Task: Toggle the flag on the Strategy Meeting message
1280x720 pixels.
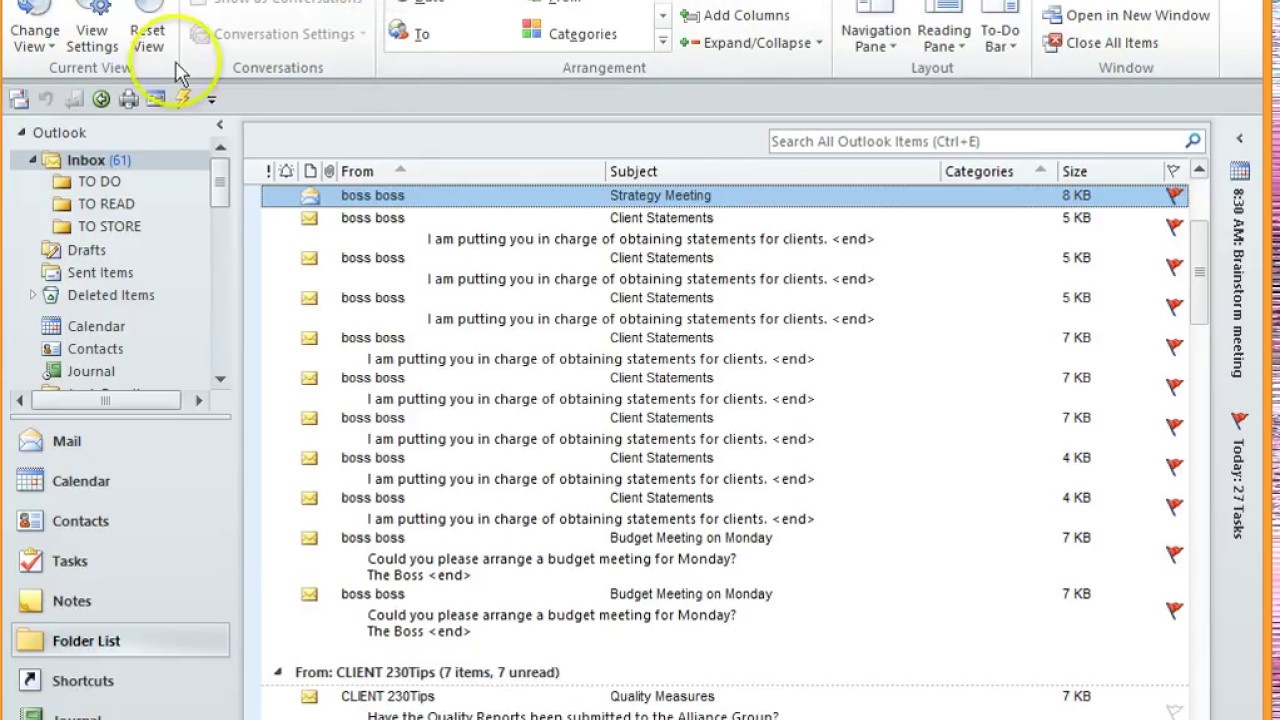Action: click(1175, 196)
